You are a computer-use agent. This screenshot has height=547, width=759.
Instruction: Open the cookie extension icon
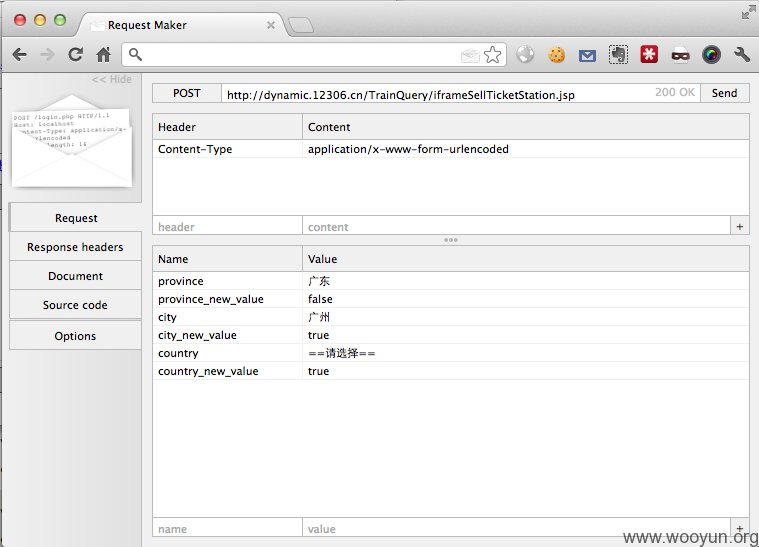tap(557, 55)
